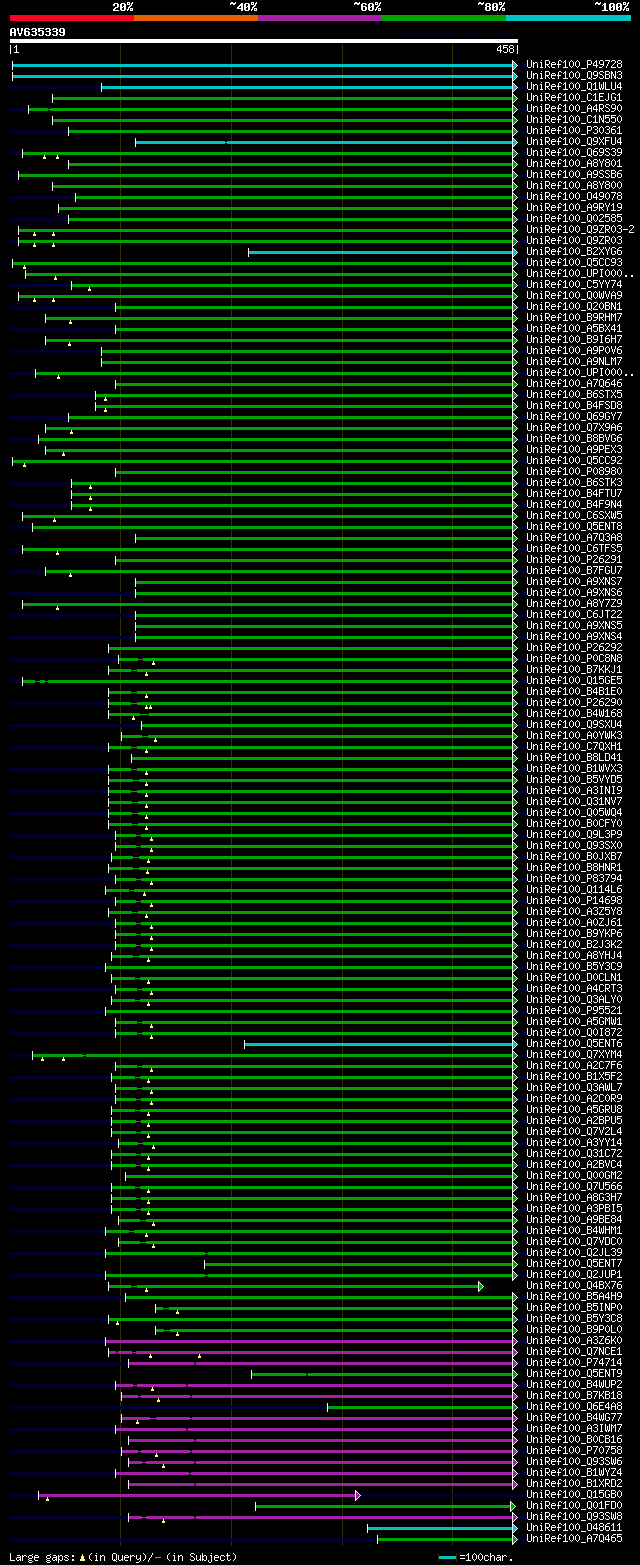Select UniRef100_C6SXW5 label
The width and height of the screenshot is (640, 1565).
(x=574, y=515)
